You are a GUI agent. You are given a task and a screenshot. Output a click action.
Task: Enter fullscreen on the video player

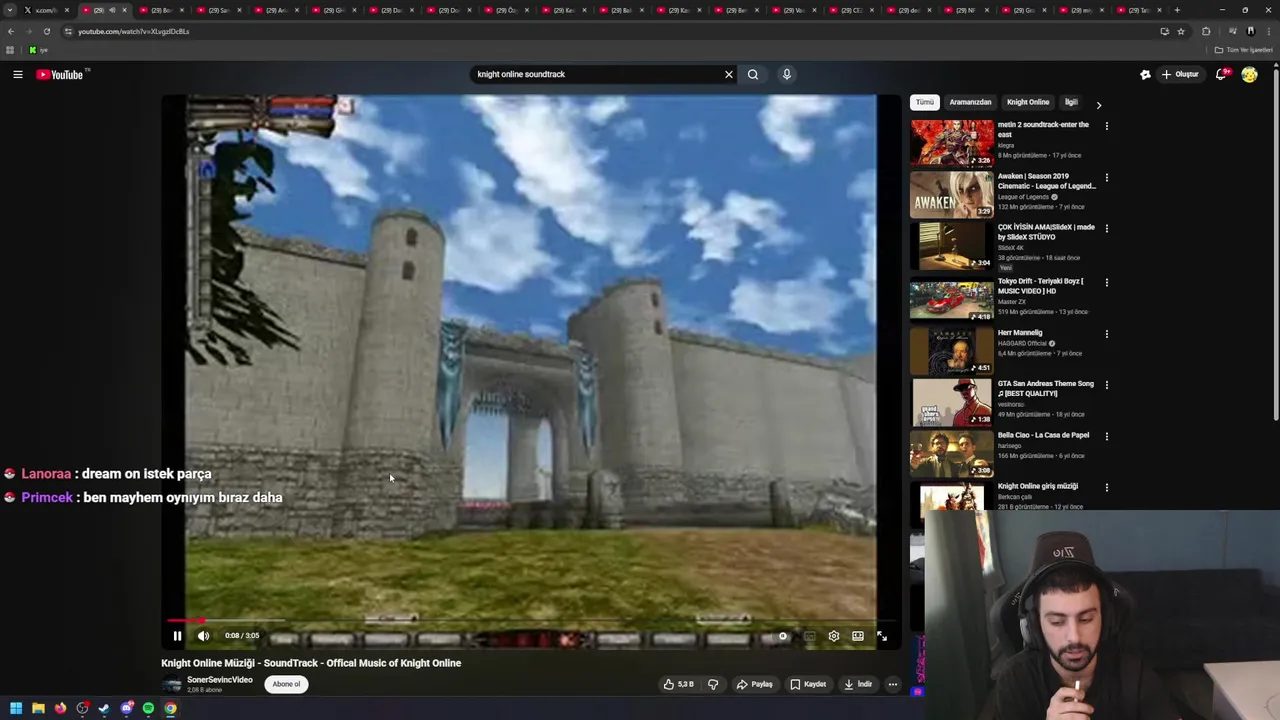[882, 636]
